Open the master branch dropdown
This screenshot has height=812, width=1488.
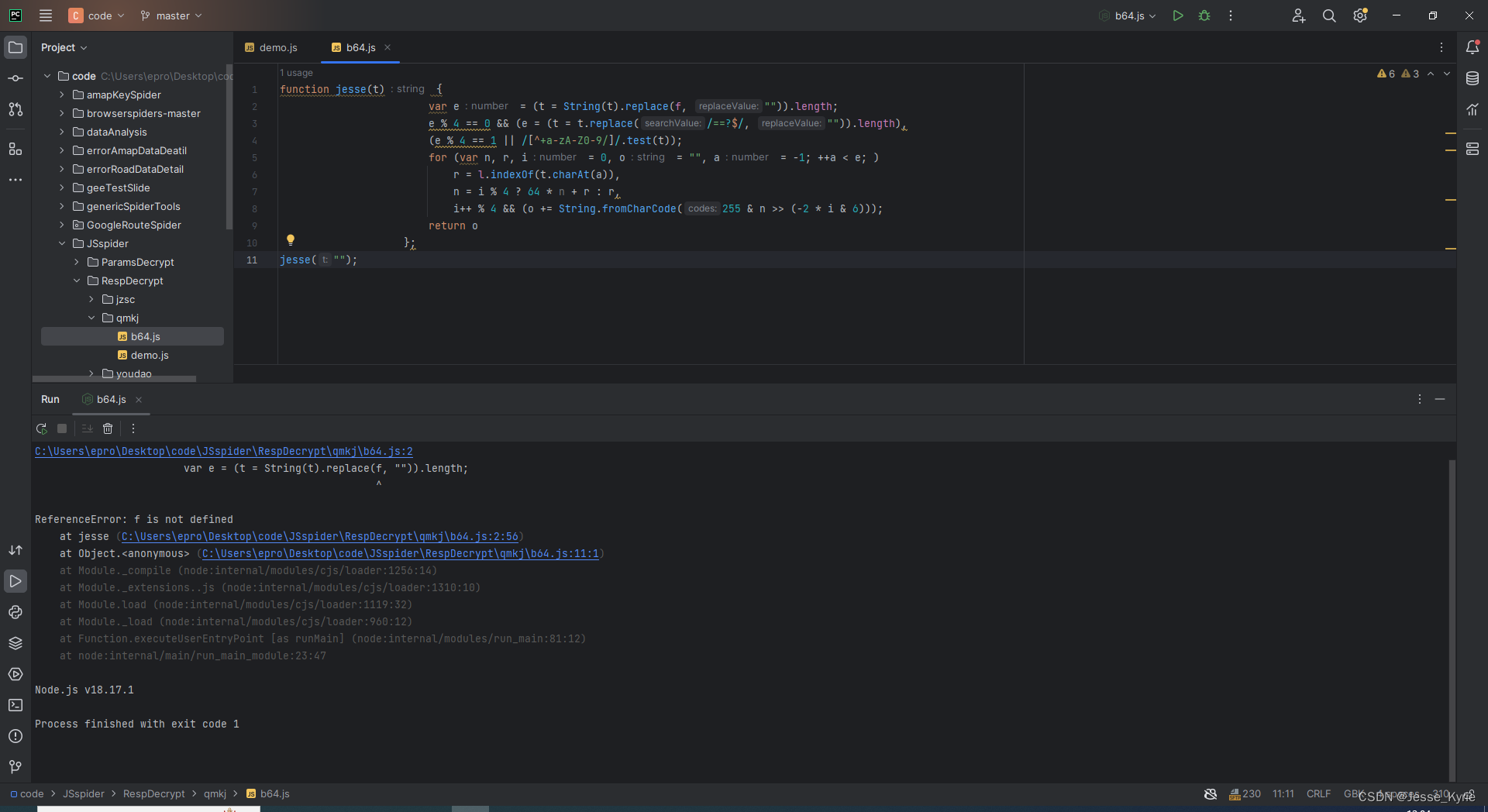point(171,15)
